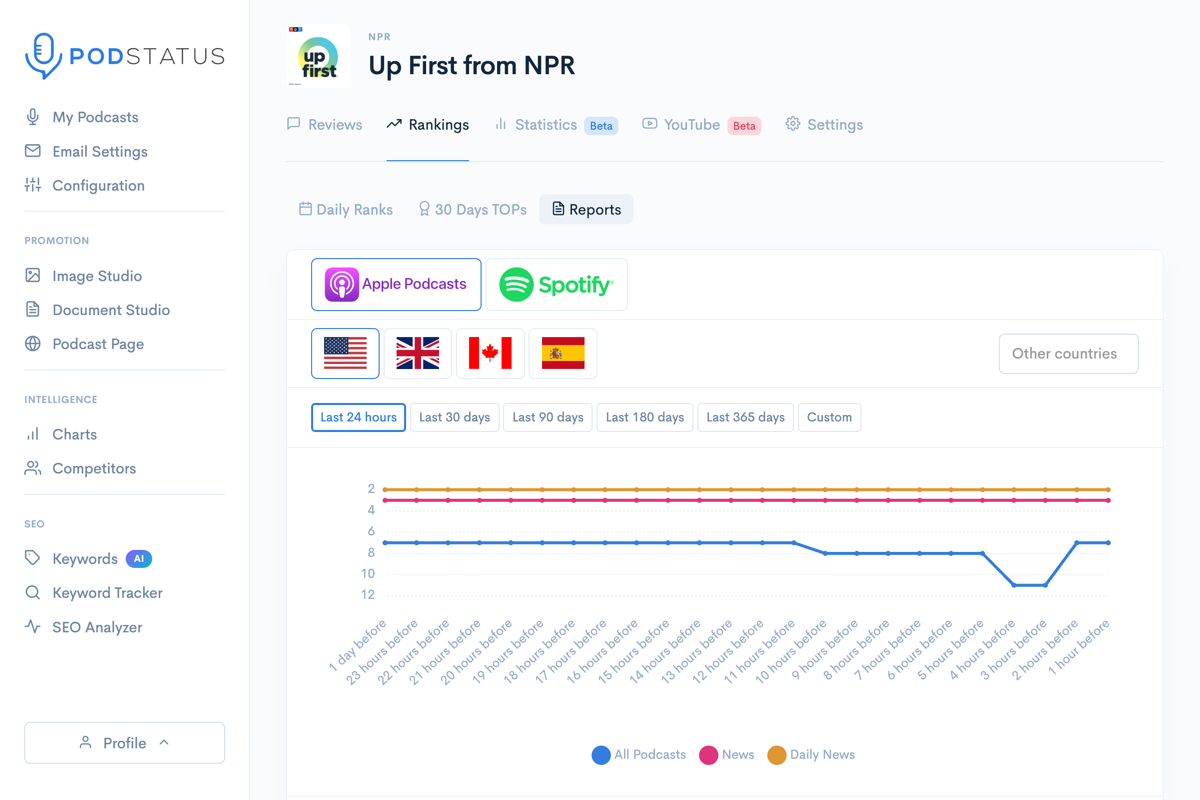Select the Last 90 days filter
The image size is (1200, 800).
[547, 417]
